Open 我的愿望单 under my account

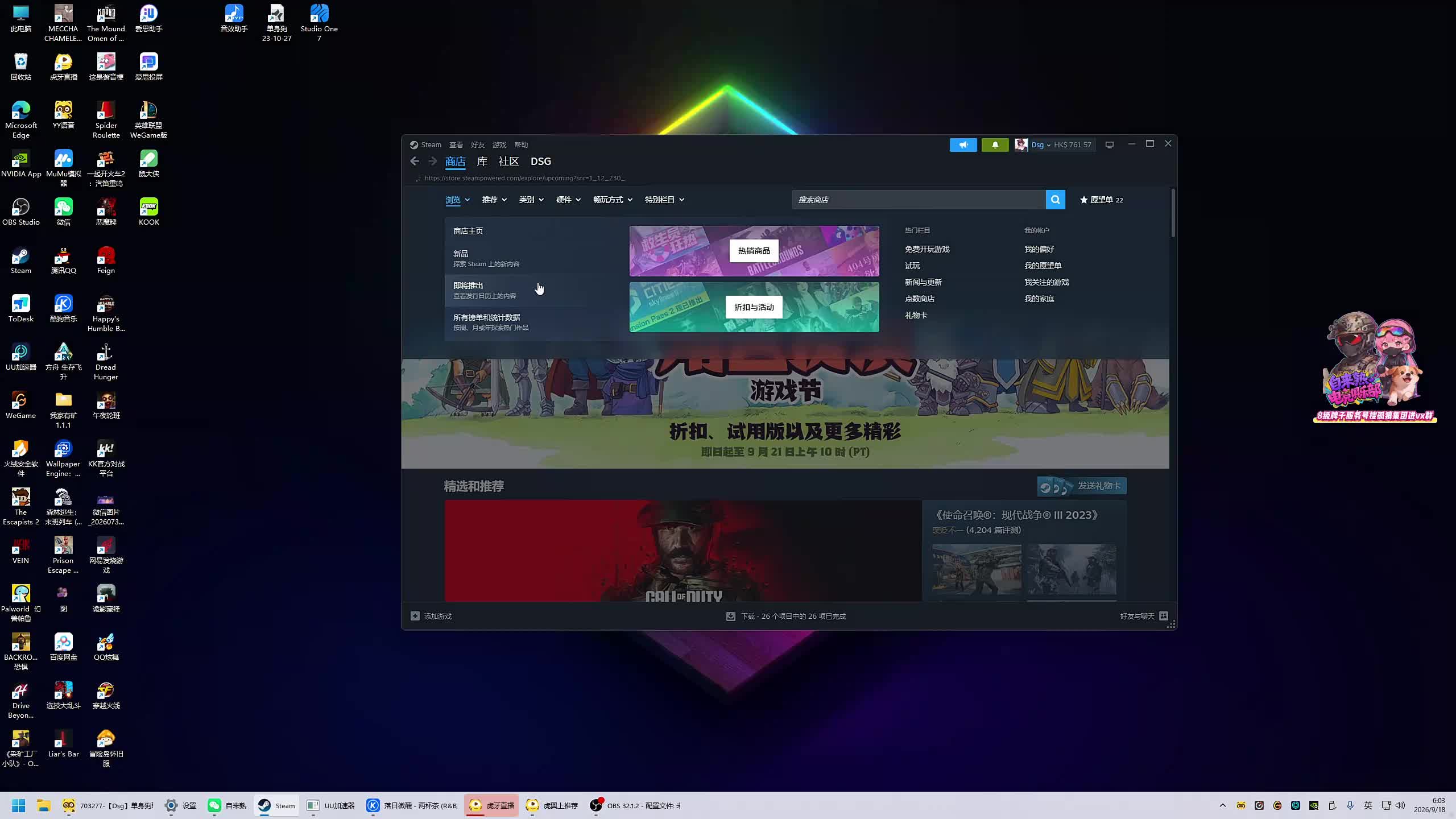click(x=1043, y=266)
